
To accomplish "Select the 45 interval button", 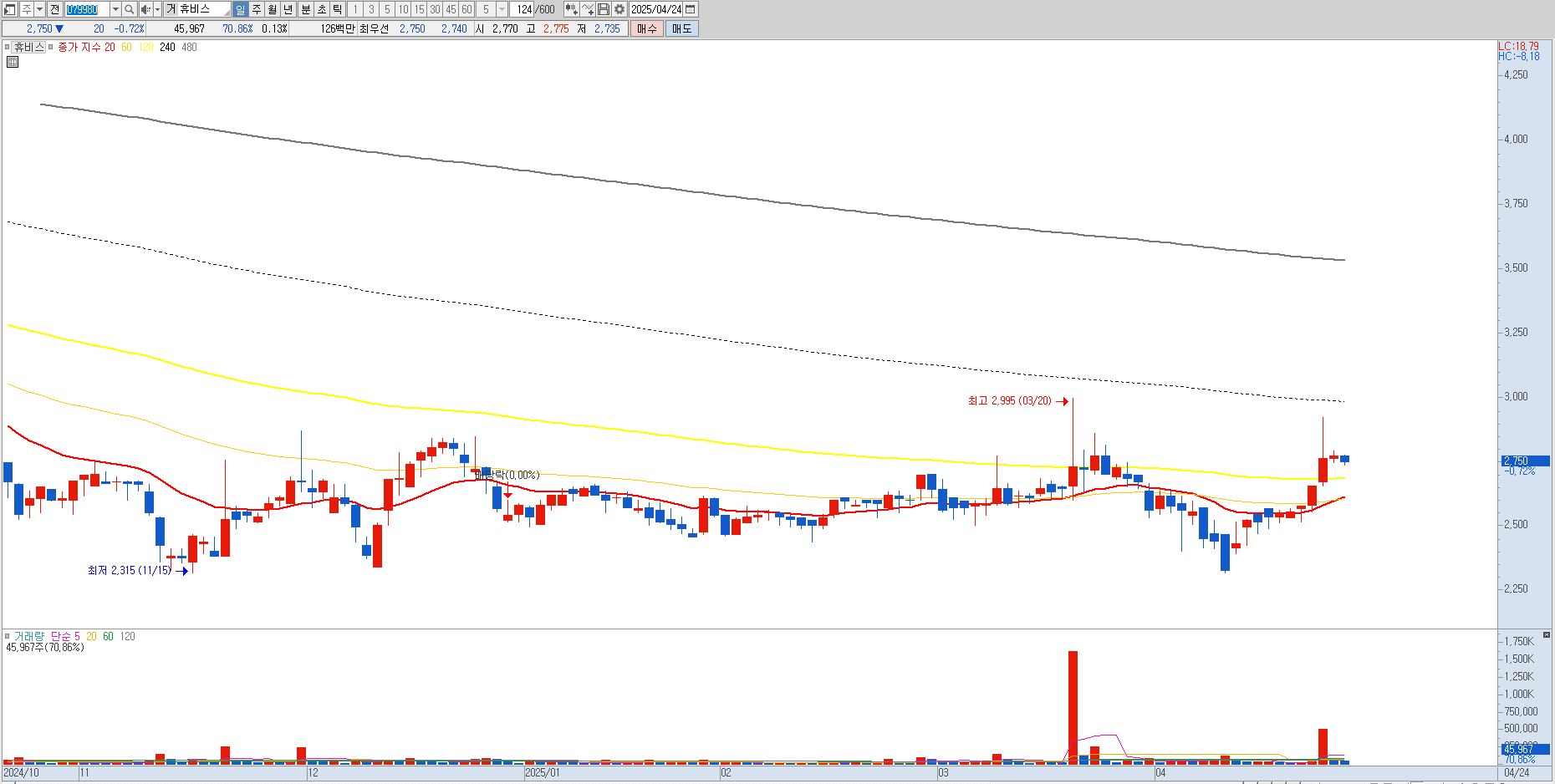I will [x=451, y=9].
